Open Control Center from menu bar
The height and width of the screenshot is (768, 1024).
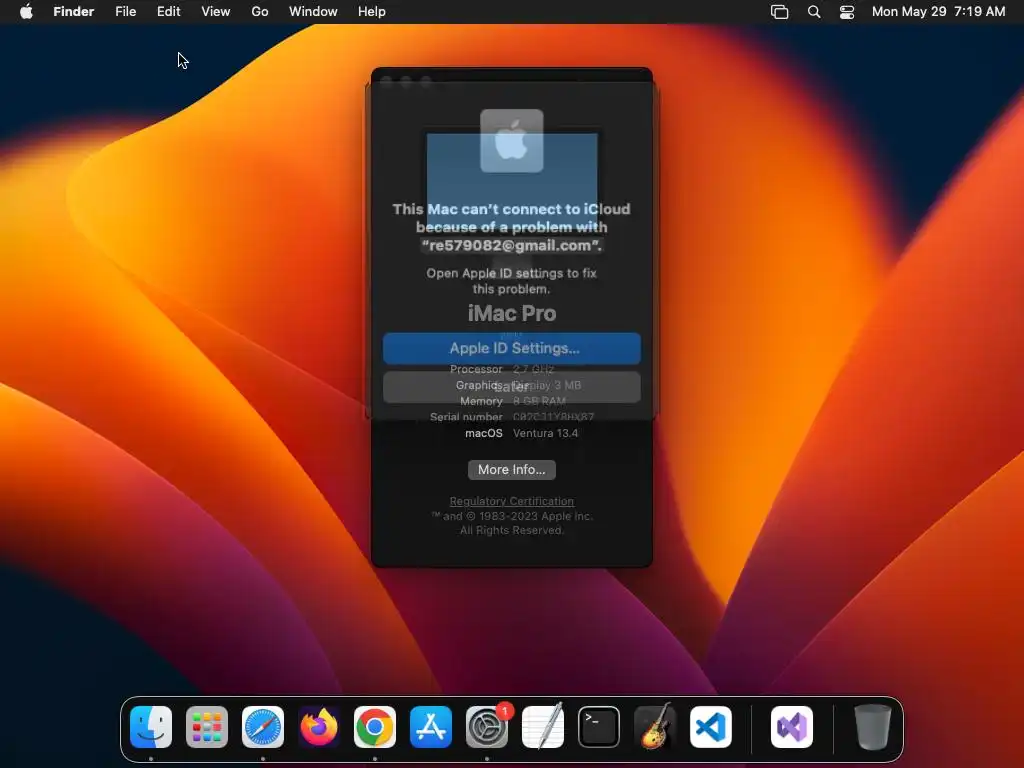coord(847,12)
